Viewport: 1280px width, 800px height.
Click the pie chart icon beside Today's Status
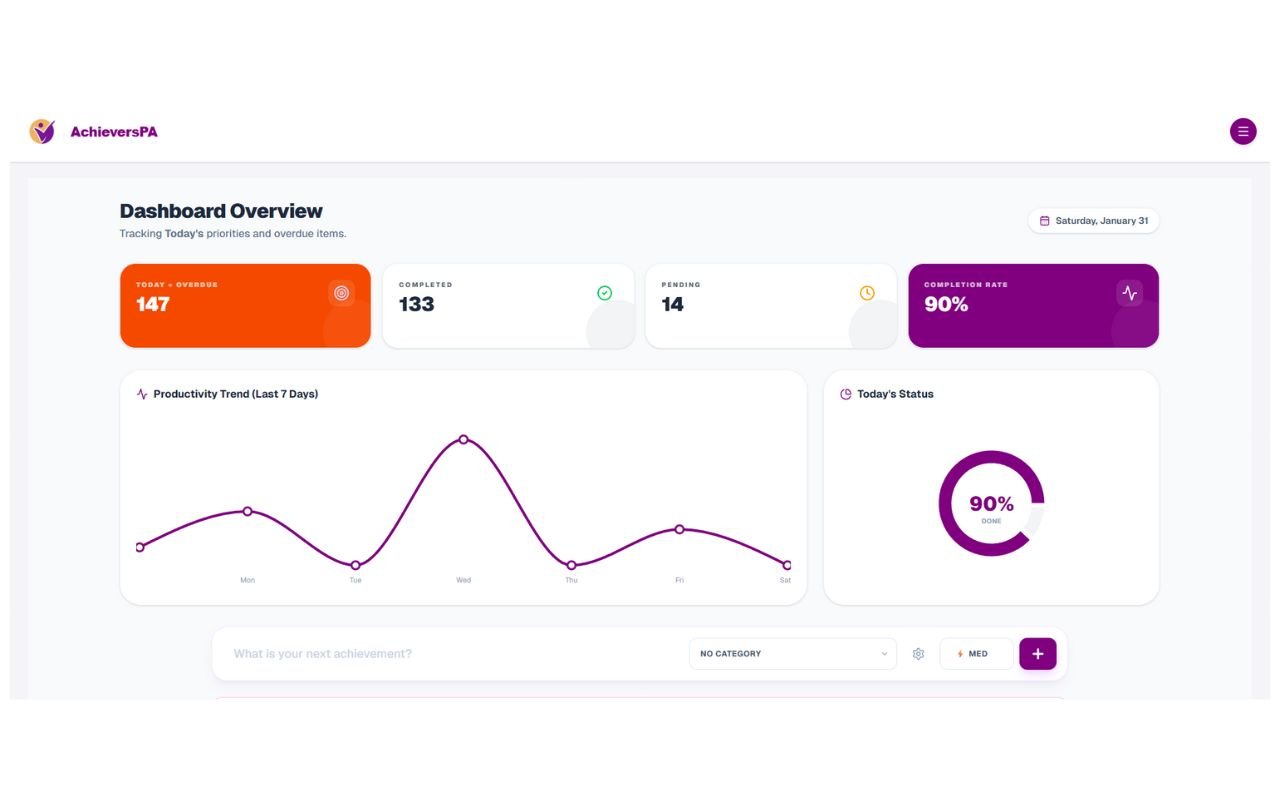point(845,394)
